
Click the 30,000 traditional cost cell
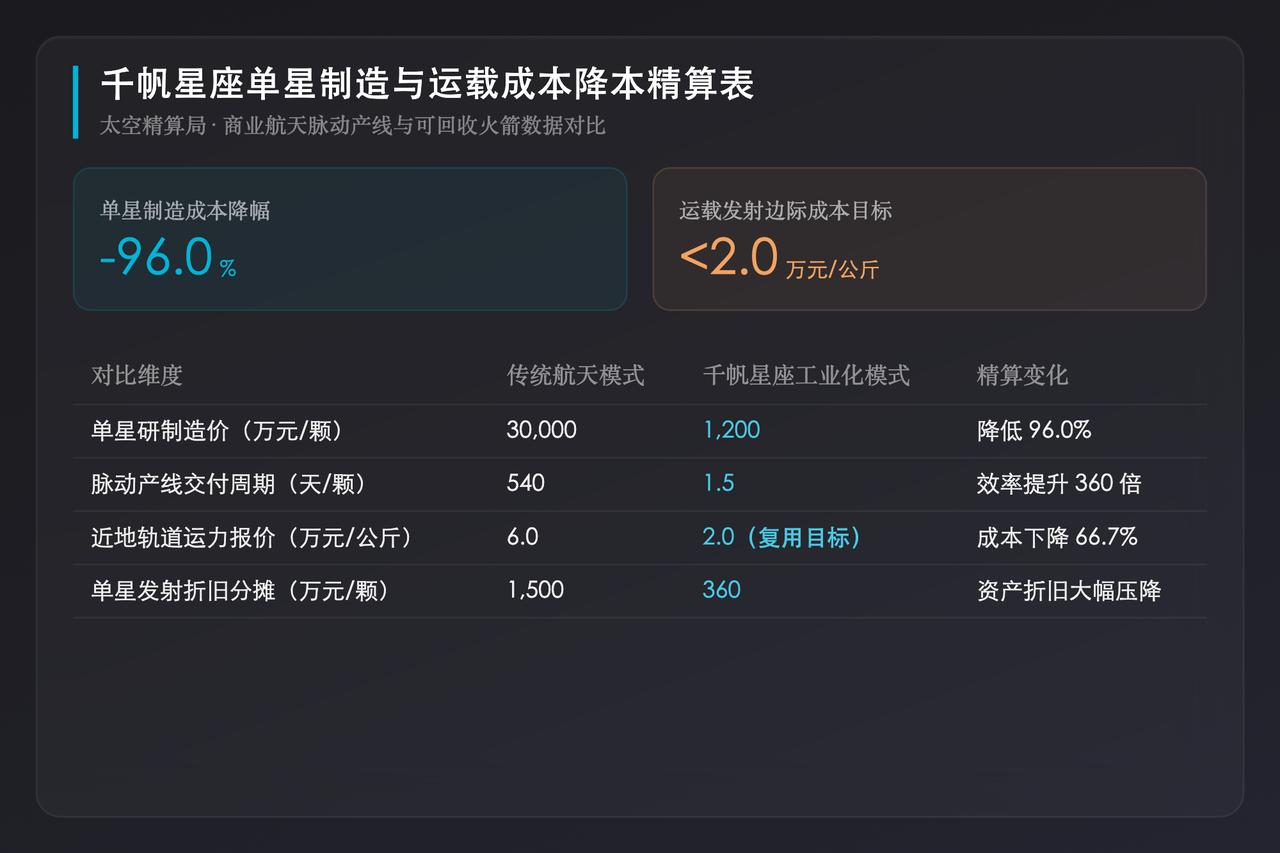point(541,430)
